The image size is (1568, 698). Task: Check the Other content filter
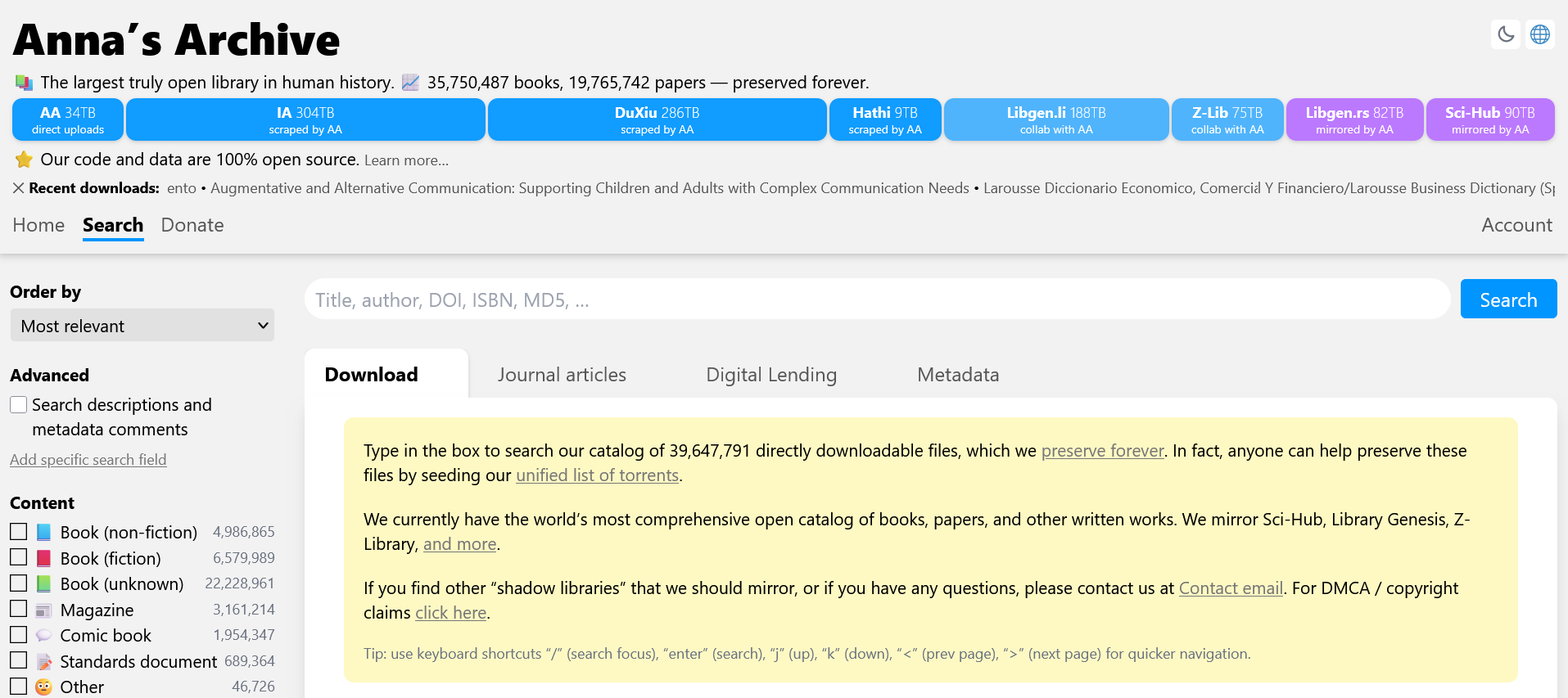point(19,687)
